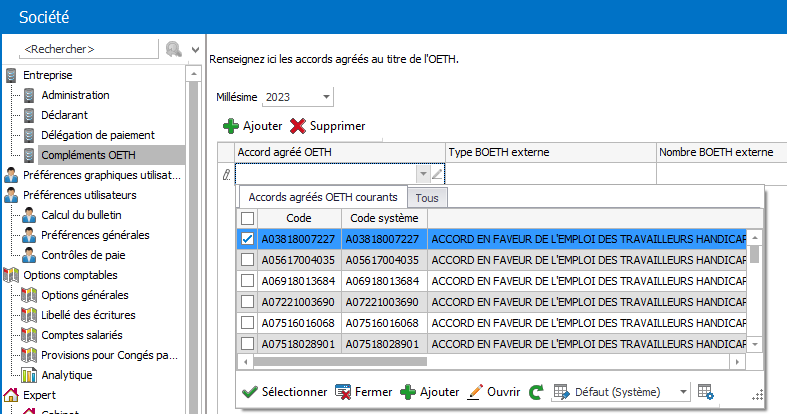This screenshot has height=414, width=787.
Task: Click the Nombre BOETH externe column header
Action: [722, 153]
